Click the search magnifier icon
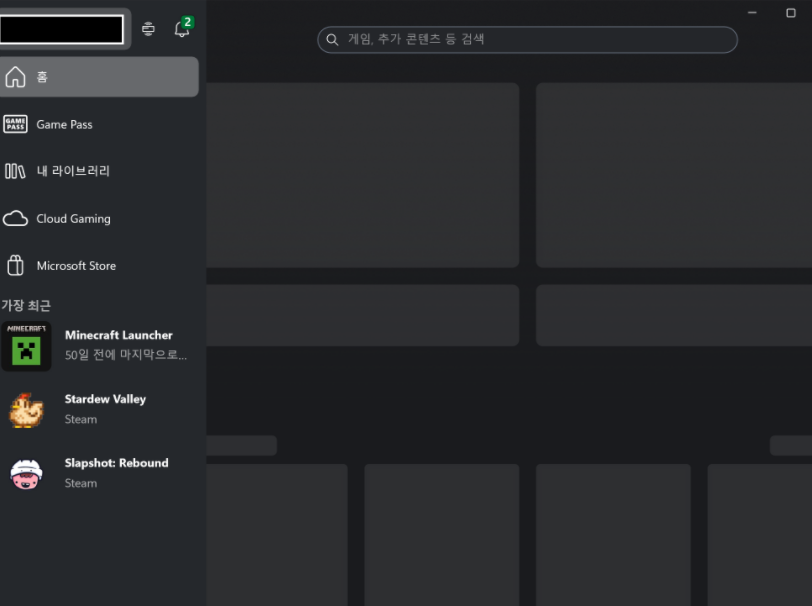Image resolution: width=812 pixels, height=606 pixels. (x=332, y=39)
